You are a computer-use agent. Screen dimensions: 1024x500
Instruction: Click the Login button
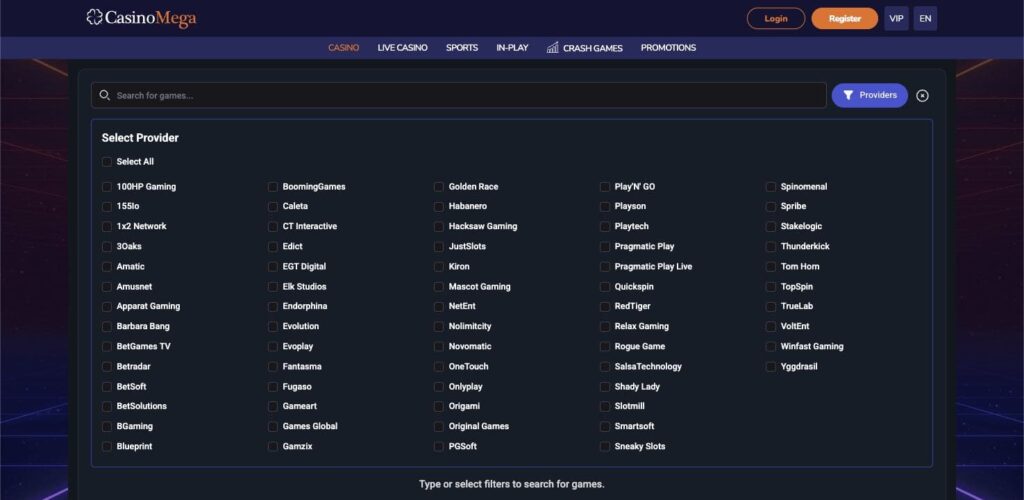(x=775, y=18)
